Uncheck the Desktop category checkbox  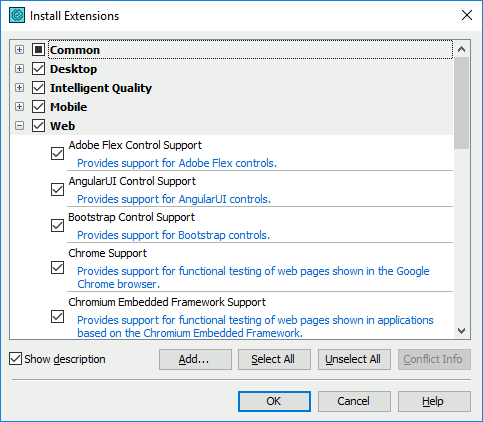pyautogui.click(x=38, y=69)
